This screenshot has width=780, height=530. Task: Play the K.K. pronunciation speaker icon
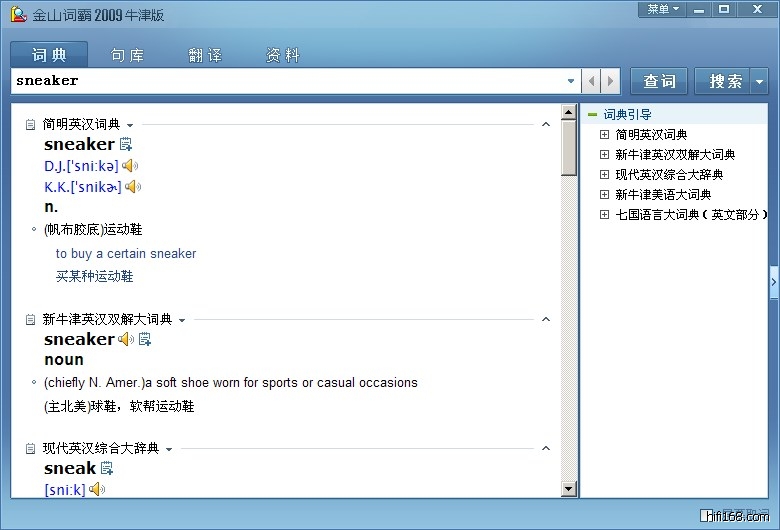133,187
